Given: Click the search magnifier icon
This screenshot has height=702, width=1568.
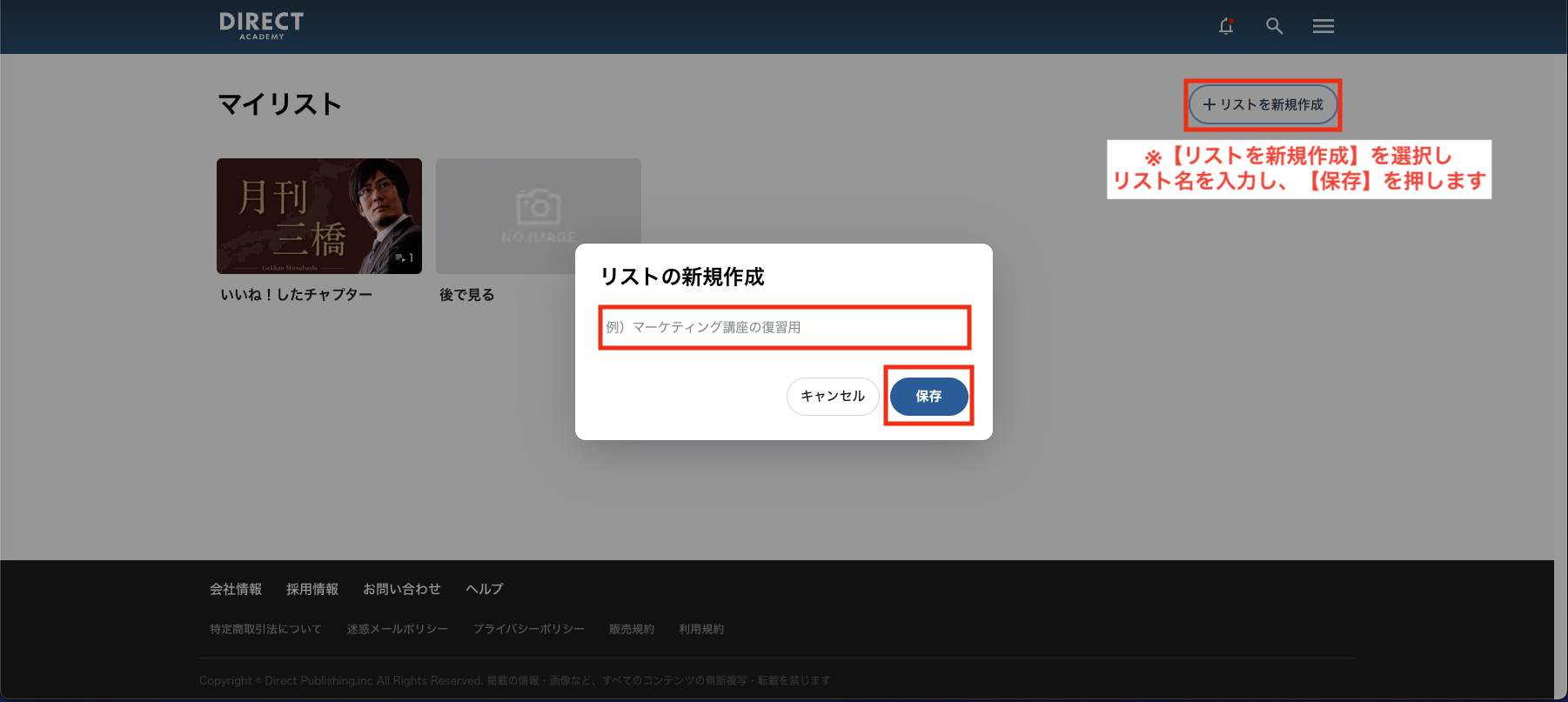Looking at the screenshot, I should click(1274, 26).
